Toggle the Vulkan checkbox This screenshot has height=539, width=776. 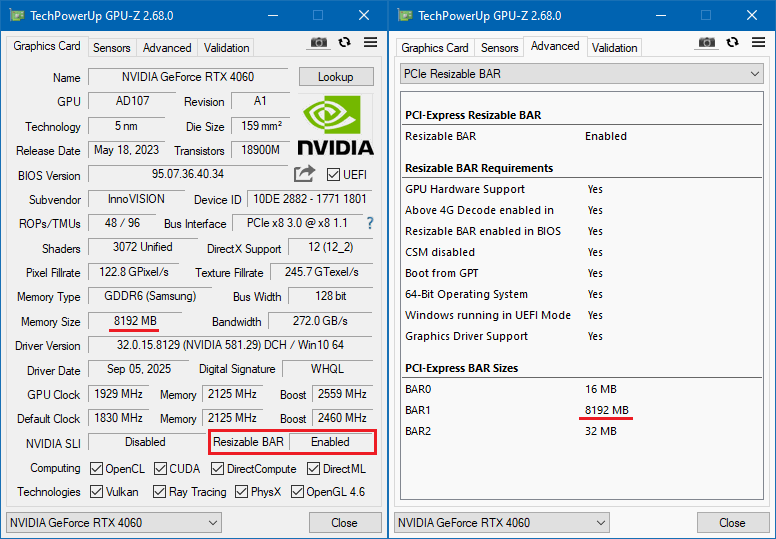coord(97,492)
